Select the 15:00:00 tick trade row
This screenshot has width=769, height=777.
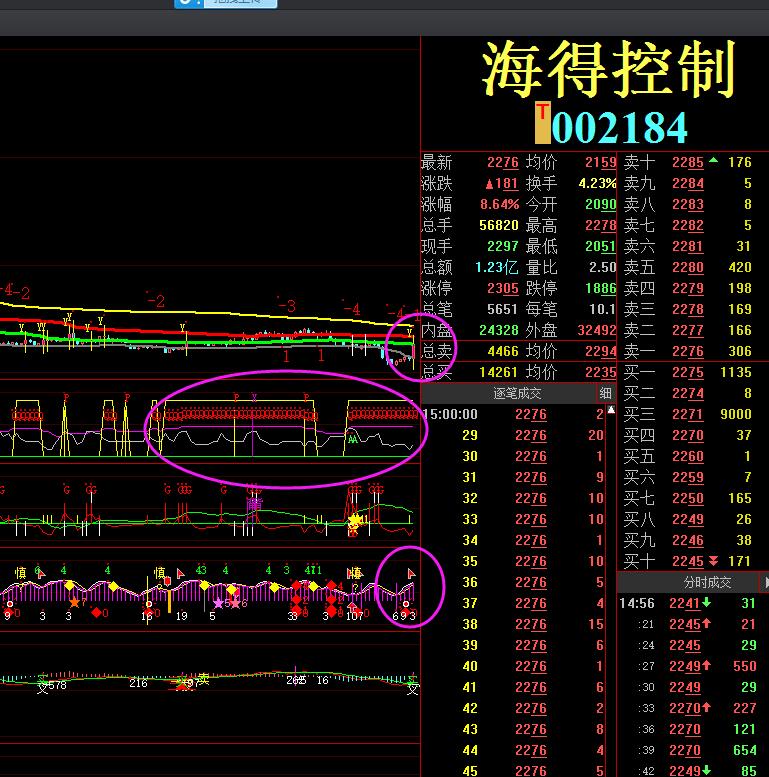pos(513,414)
